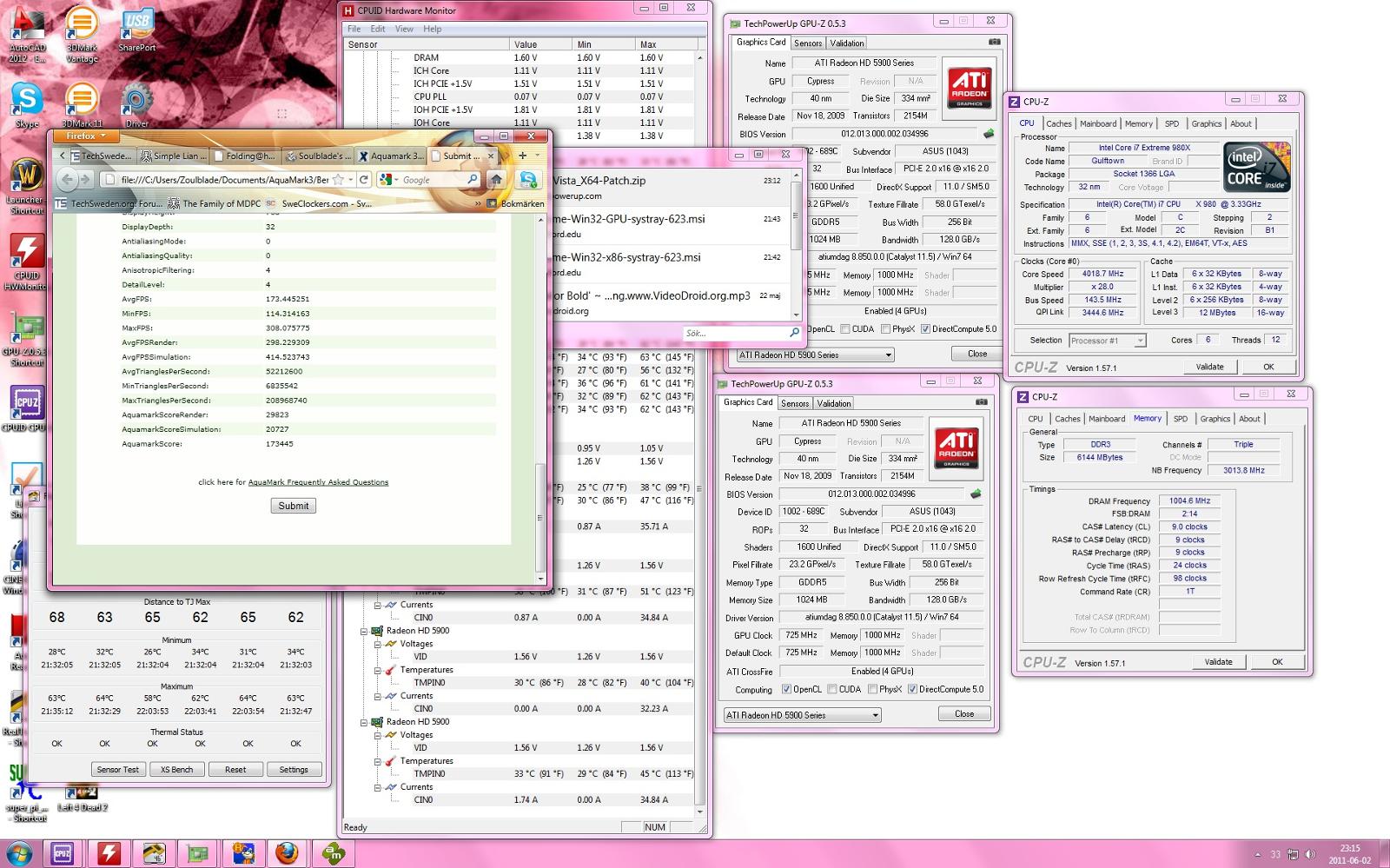Viewport: 1390px width, 868px height.
Task: Click the BIOS save icon in lower GPU-Z
Action: (x=975, y=494)
